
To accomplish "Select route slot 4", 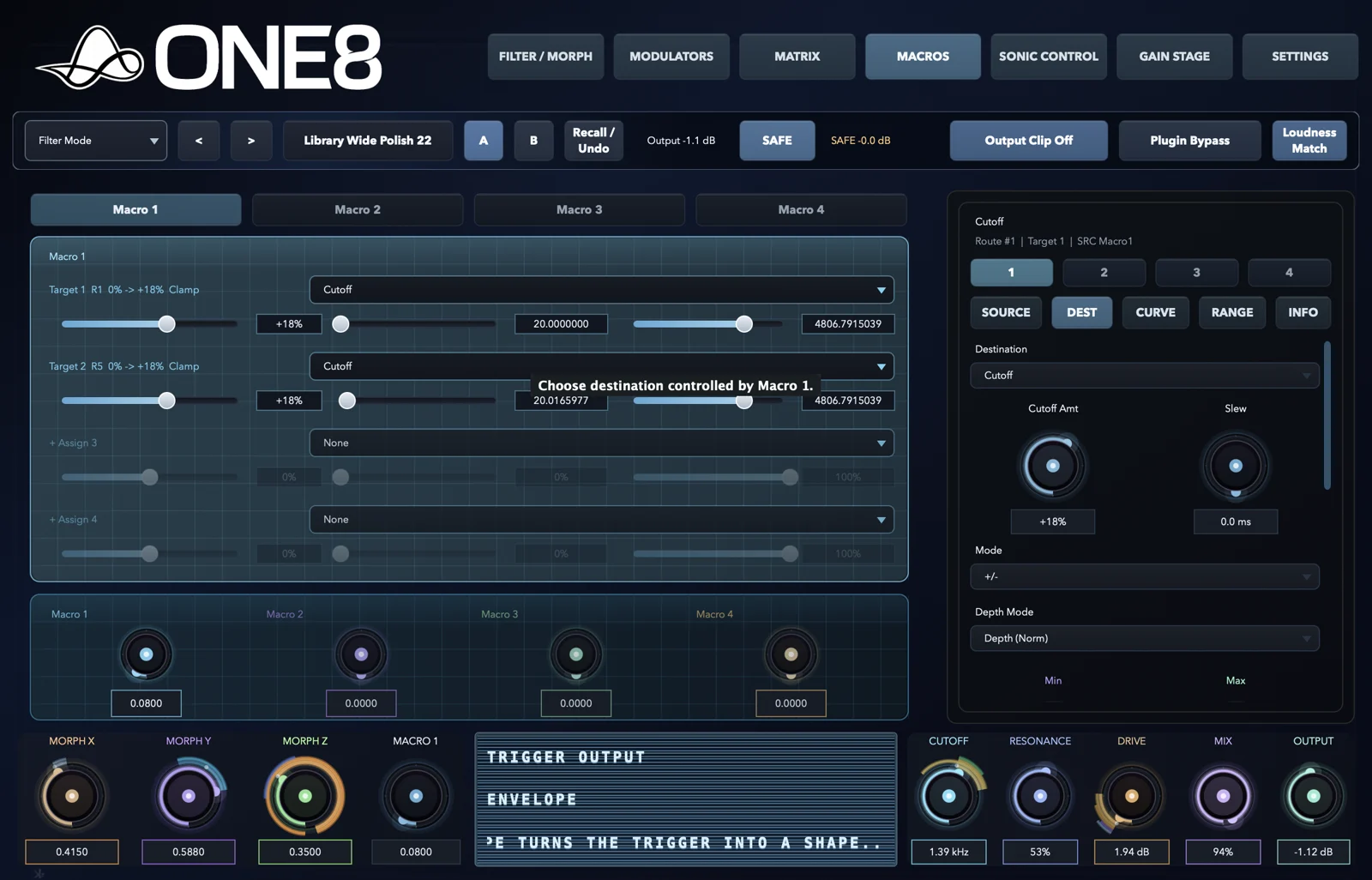I will [x=1289, y=272].
